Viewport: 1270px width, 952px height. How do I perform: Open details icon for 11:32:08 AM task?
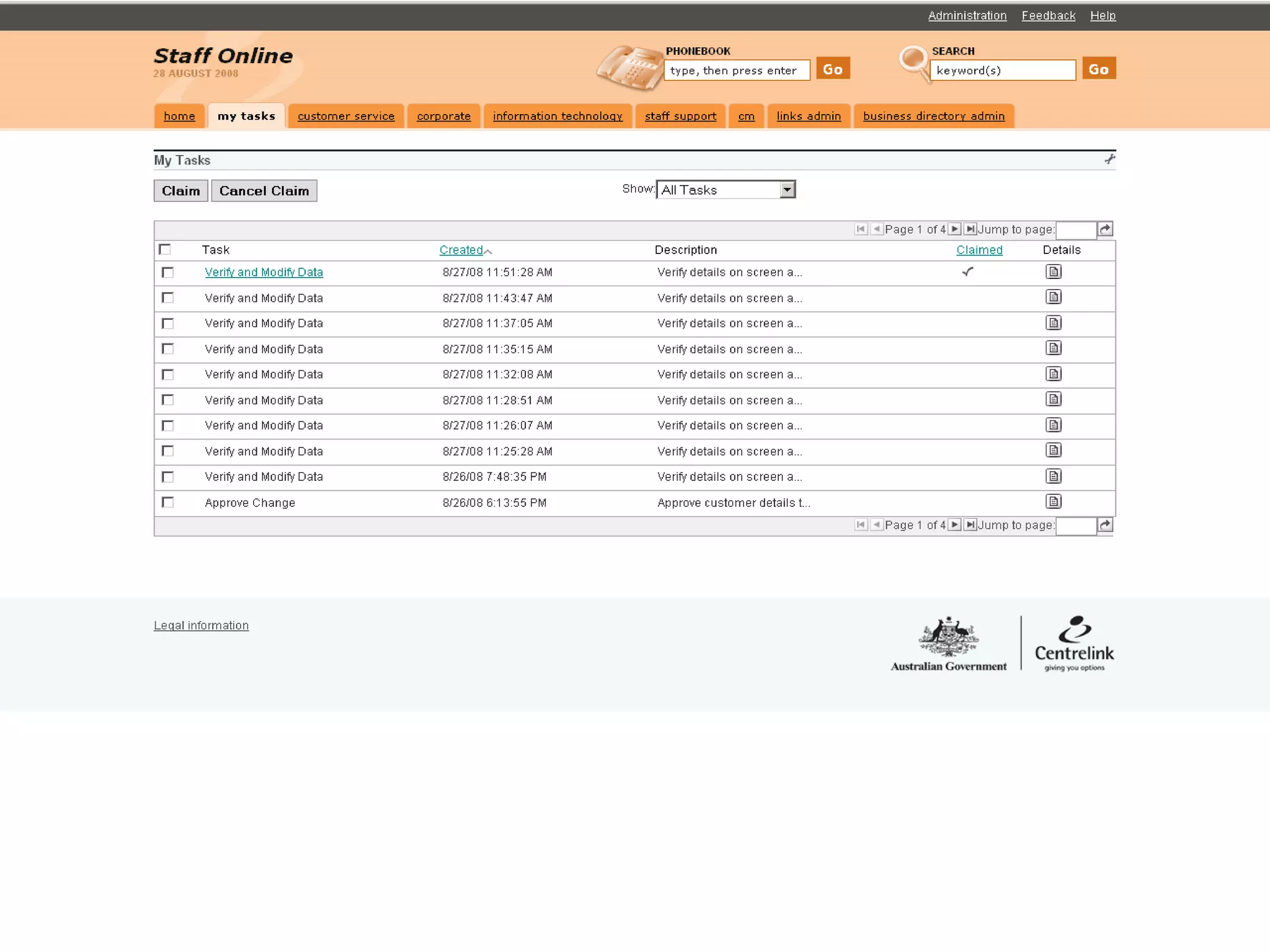[x=1053, y=374]
